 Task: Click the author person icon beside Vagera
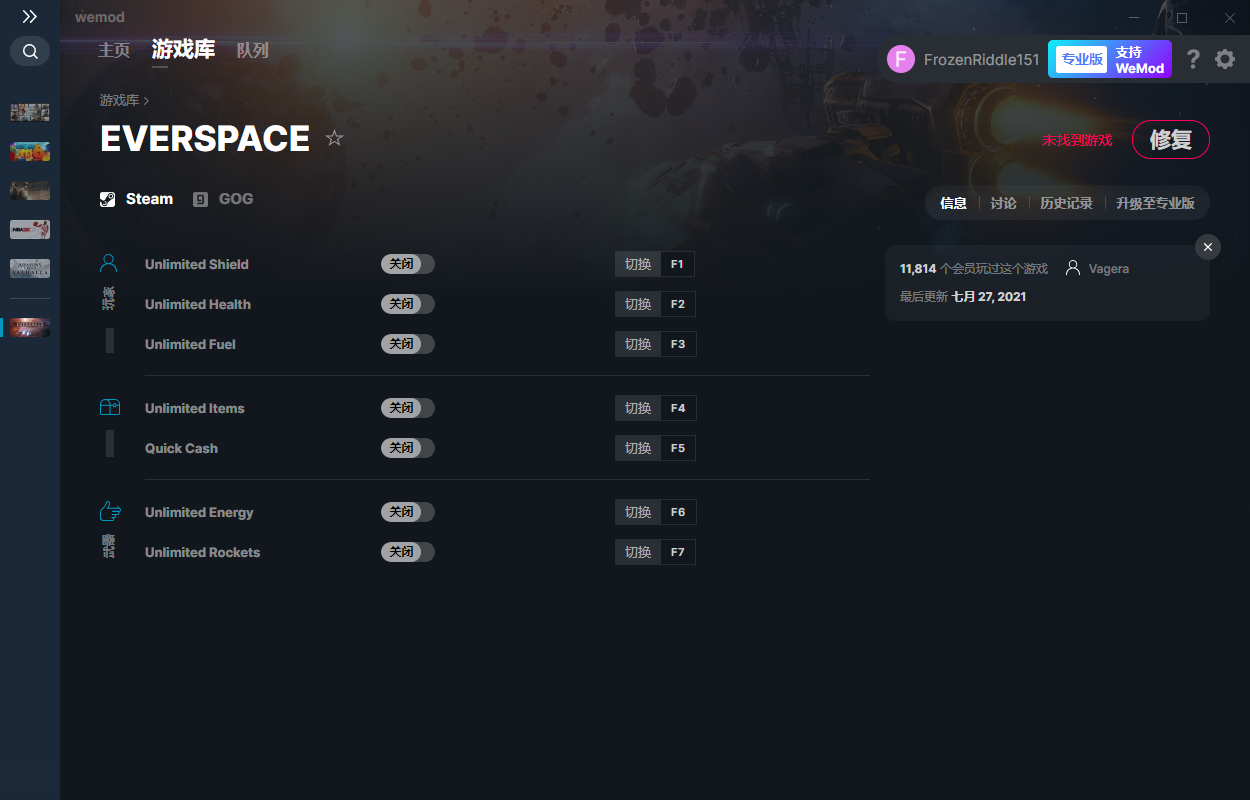1073,268
